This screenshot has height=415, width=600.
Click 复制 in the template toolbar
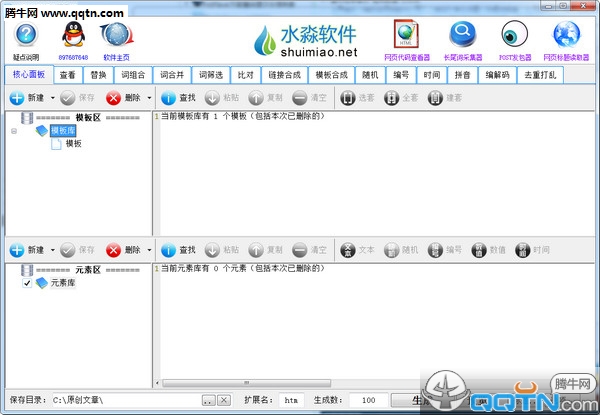point(266,98)
